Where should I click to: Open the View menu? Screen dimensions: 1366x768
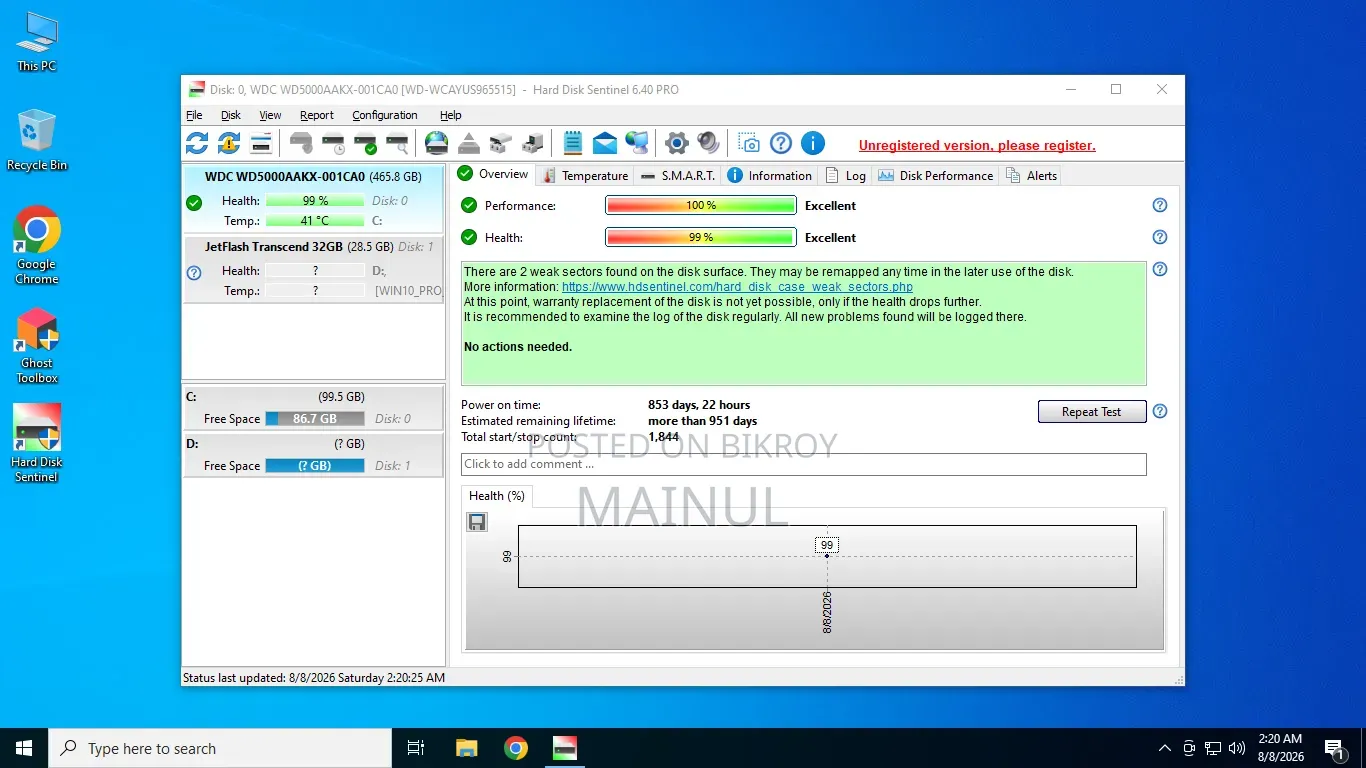[x=270, y=115]
